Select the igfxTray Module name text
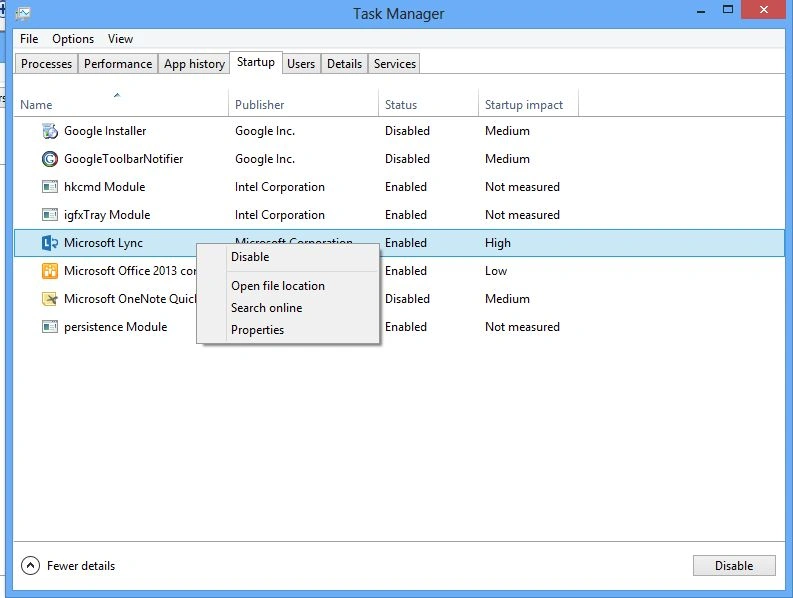This screenshot has width=793, height=598. click(x=107, y=215)
